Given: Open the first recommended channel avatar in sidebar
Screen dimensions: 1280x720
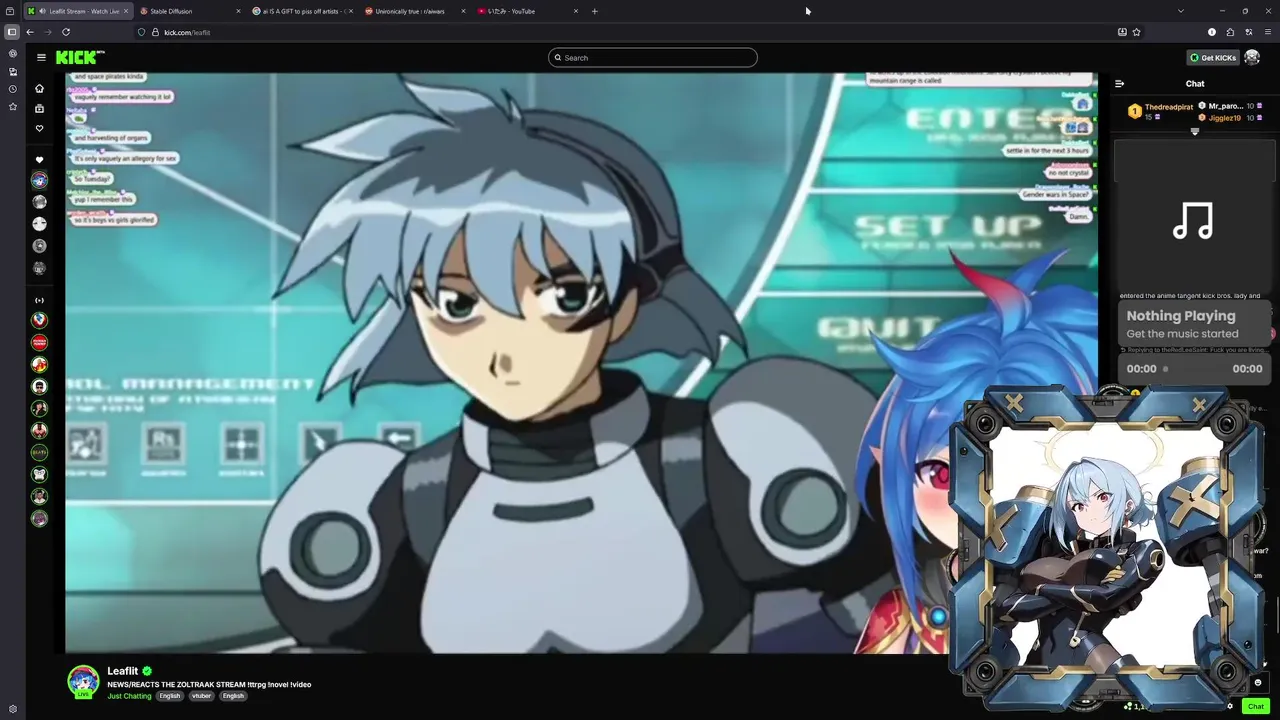Looking at the screenshot, I should coord(40,320).
